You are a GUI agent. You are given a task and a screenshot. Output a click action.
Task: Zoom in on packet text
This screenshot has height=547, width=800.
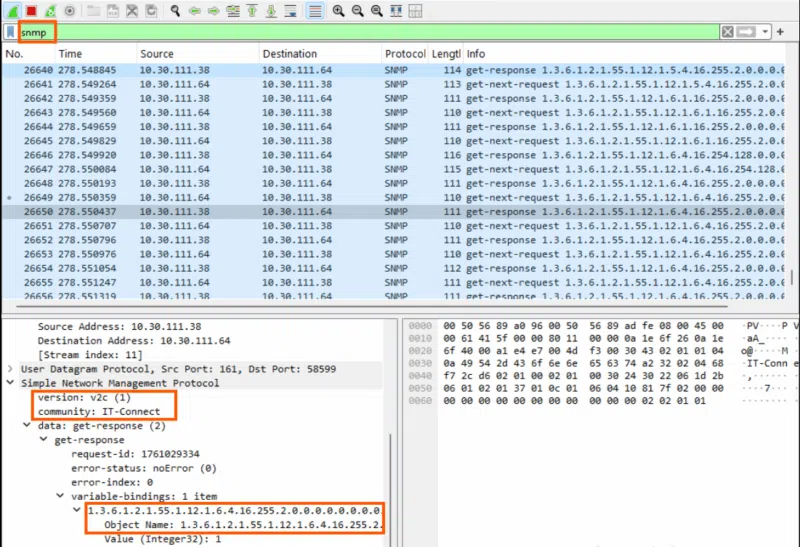tap(338, 11)
